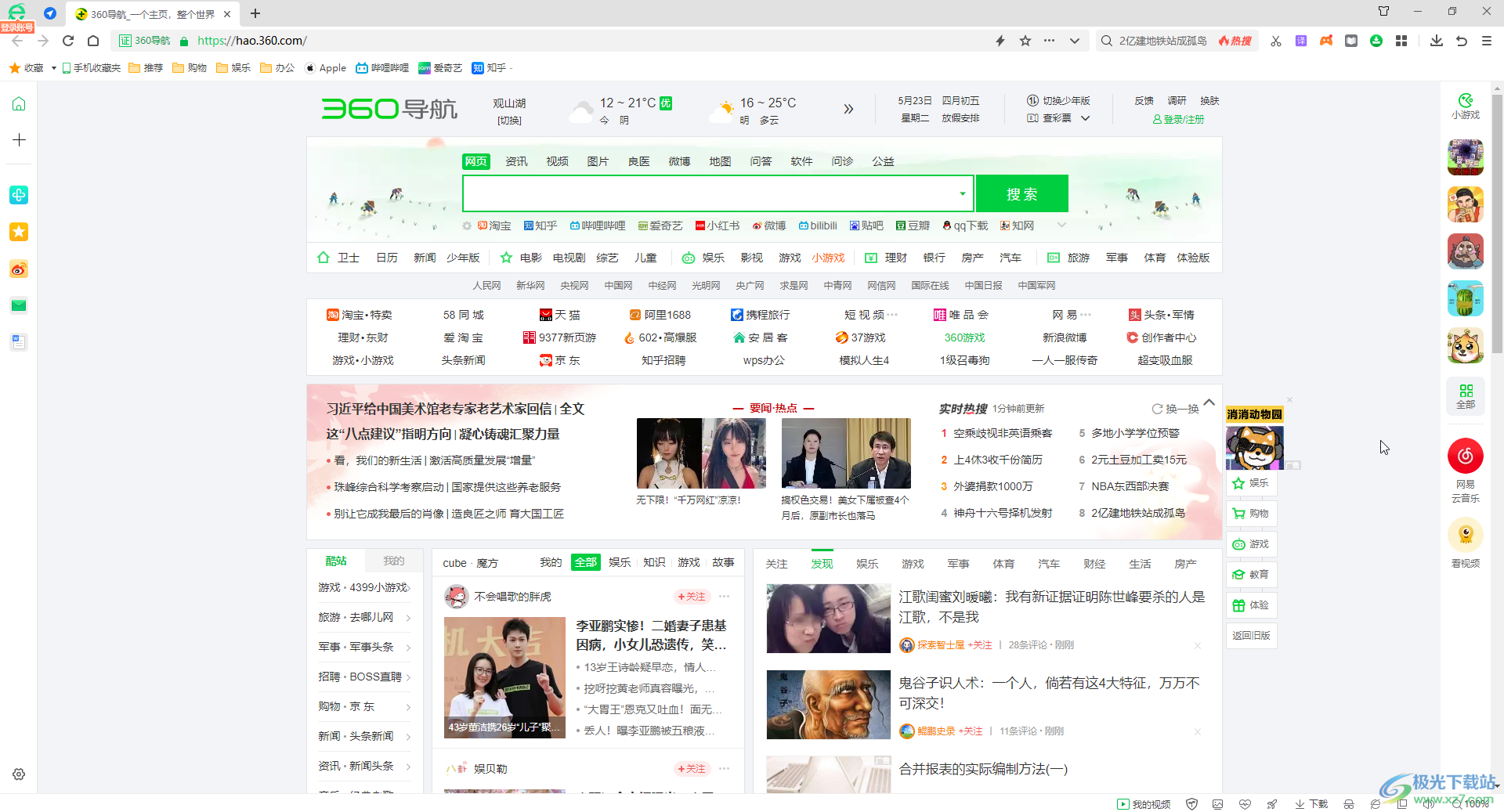Image resolution: width=1504 pixels, height=812 pixels.
Task: Open the extensions grid icon
Action: point(1401,41)
